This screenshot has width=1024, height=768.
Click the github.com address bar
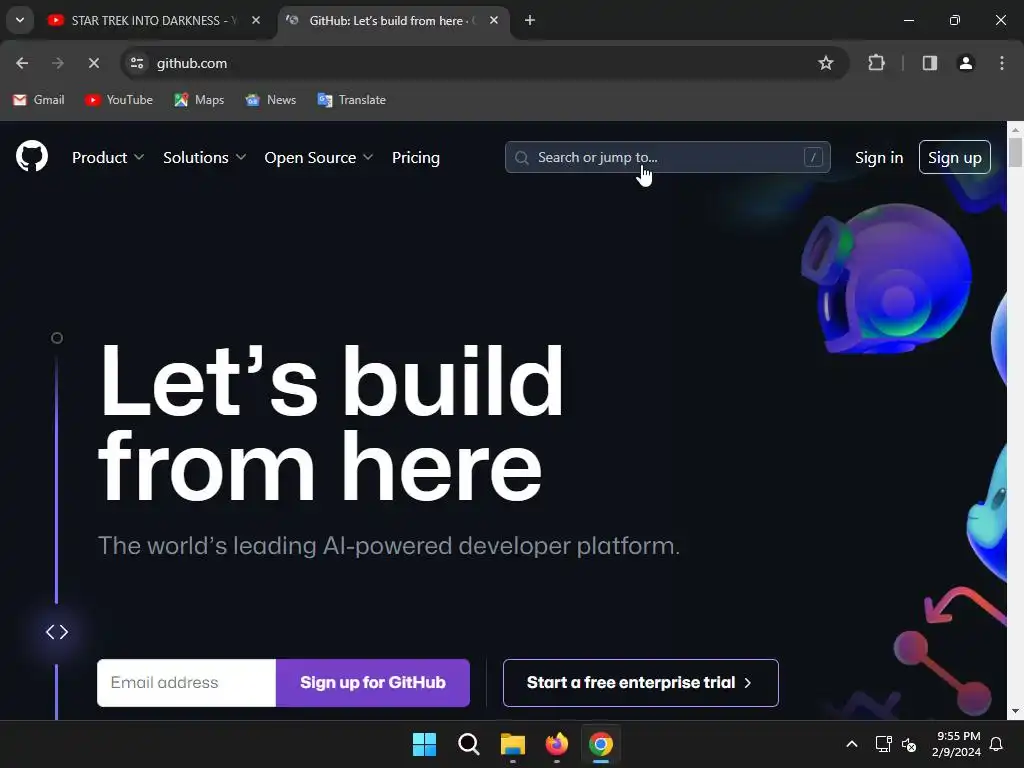point(483,63)
